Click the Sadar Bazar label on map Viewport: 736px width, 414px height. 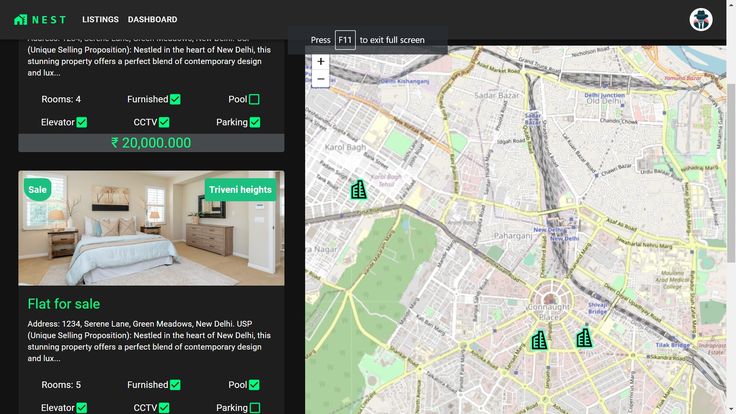pyautogui.click(x=497, y=95)
